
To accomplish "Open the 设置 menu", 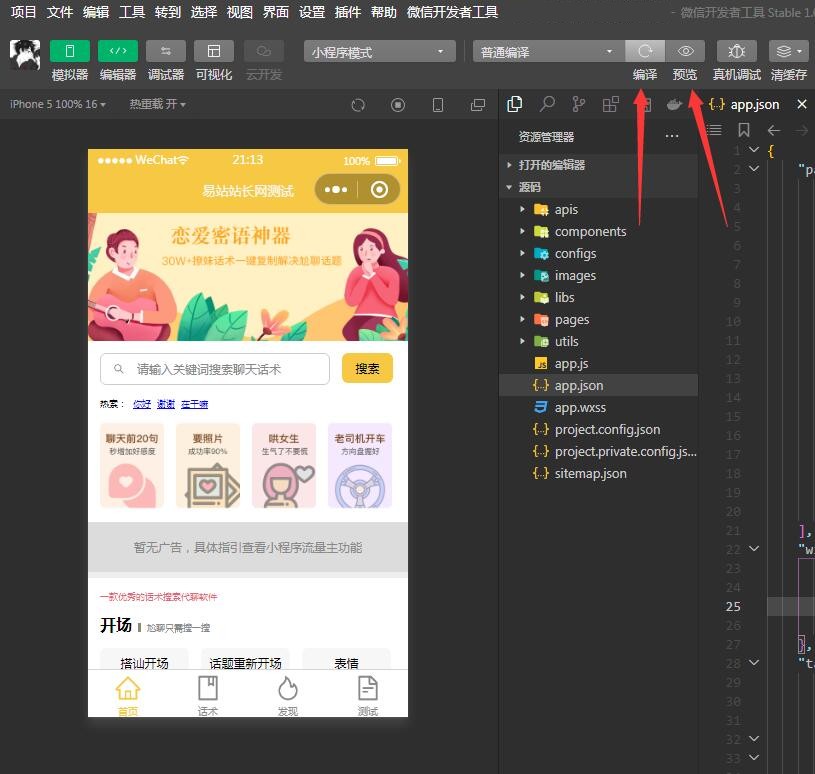I will (312, 13).
